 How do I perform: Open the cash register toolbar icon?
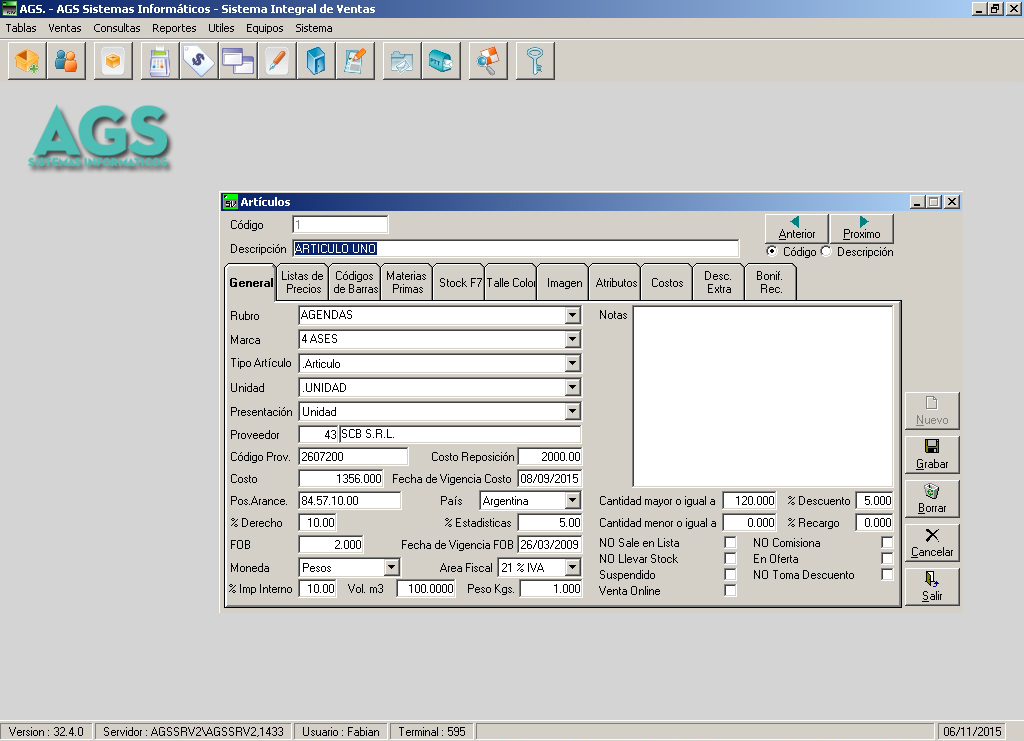click(160, 61)
